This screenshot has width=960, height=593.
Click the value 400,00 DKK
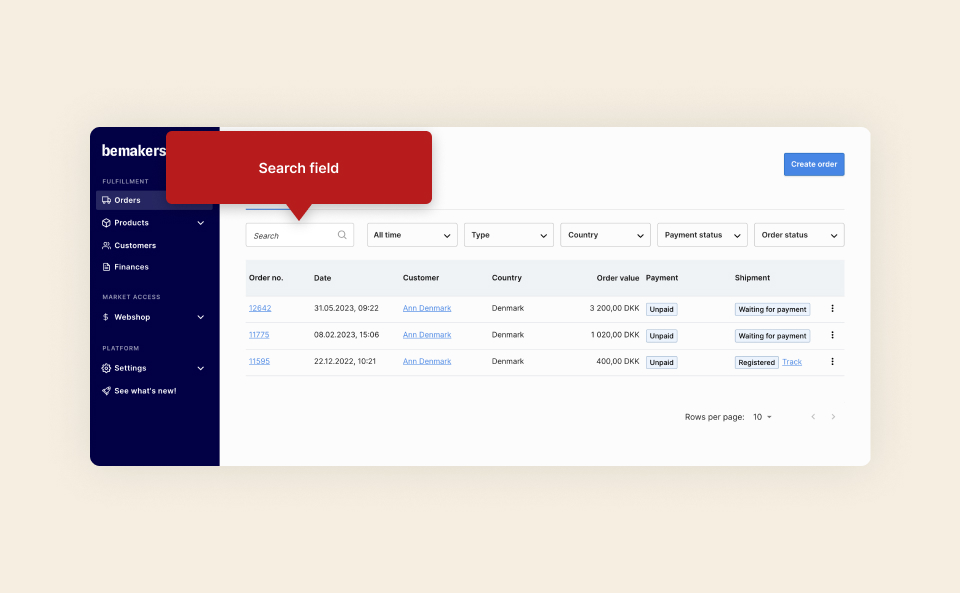618,362
